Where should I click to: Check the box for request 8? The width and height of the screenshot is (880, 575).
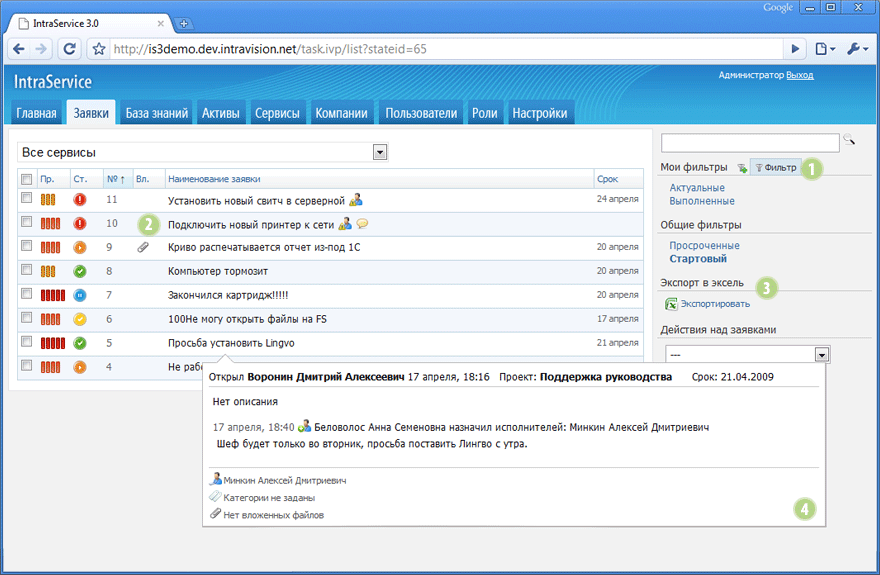pyautogui.click(x=26, y=270)
